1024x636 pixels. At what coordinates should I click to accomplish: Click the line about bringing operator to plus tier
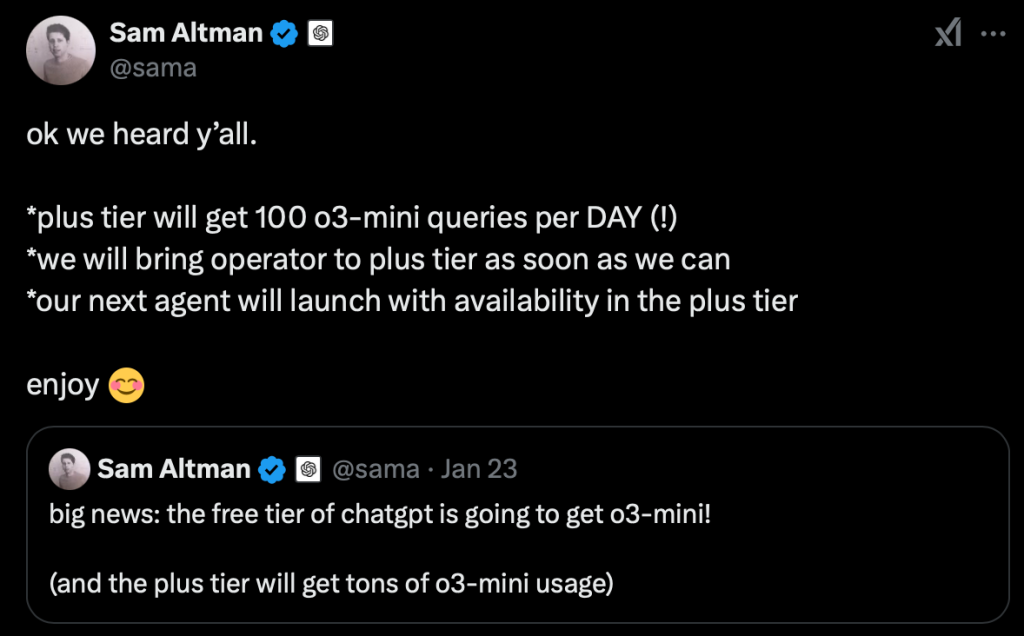click(x=378, y=259)
